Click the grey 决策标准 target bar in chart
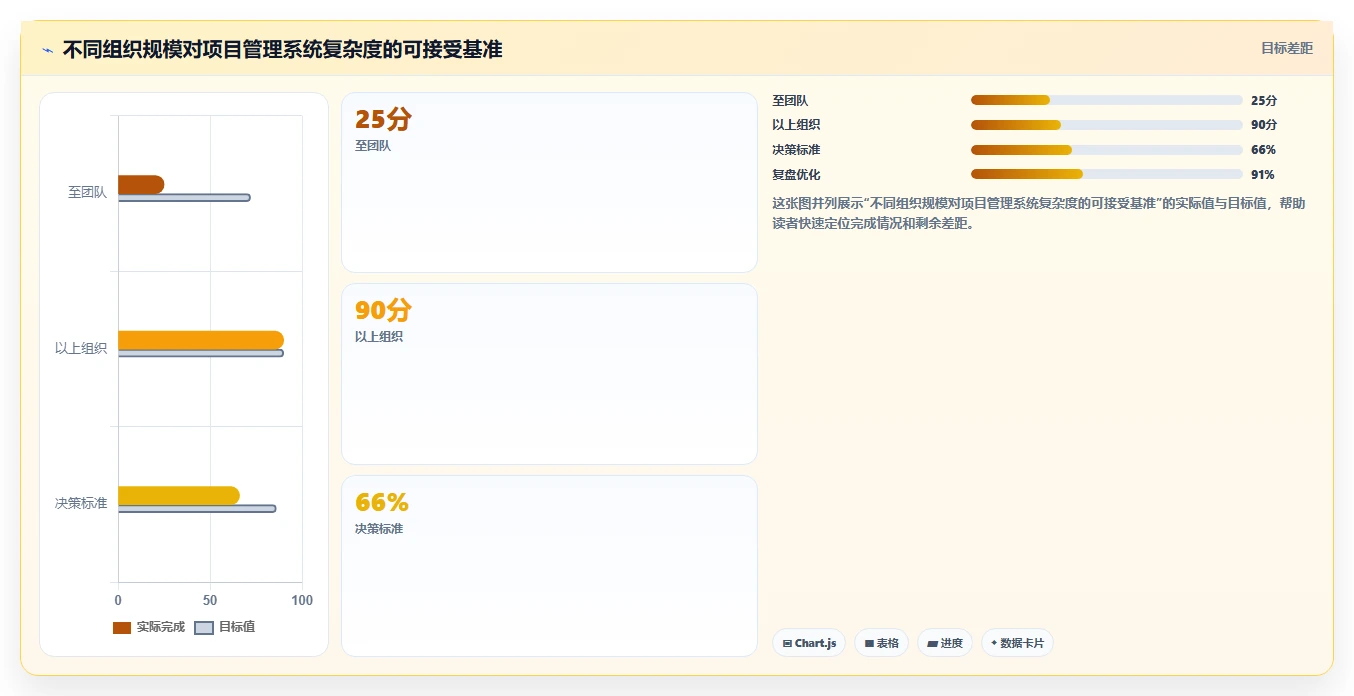 pos(197,509)
